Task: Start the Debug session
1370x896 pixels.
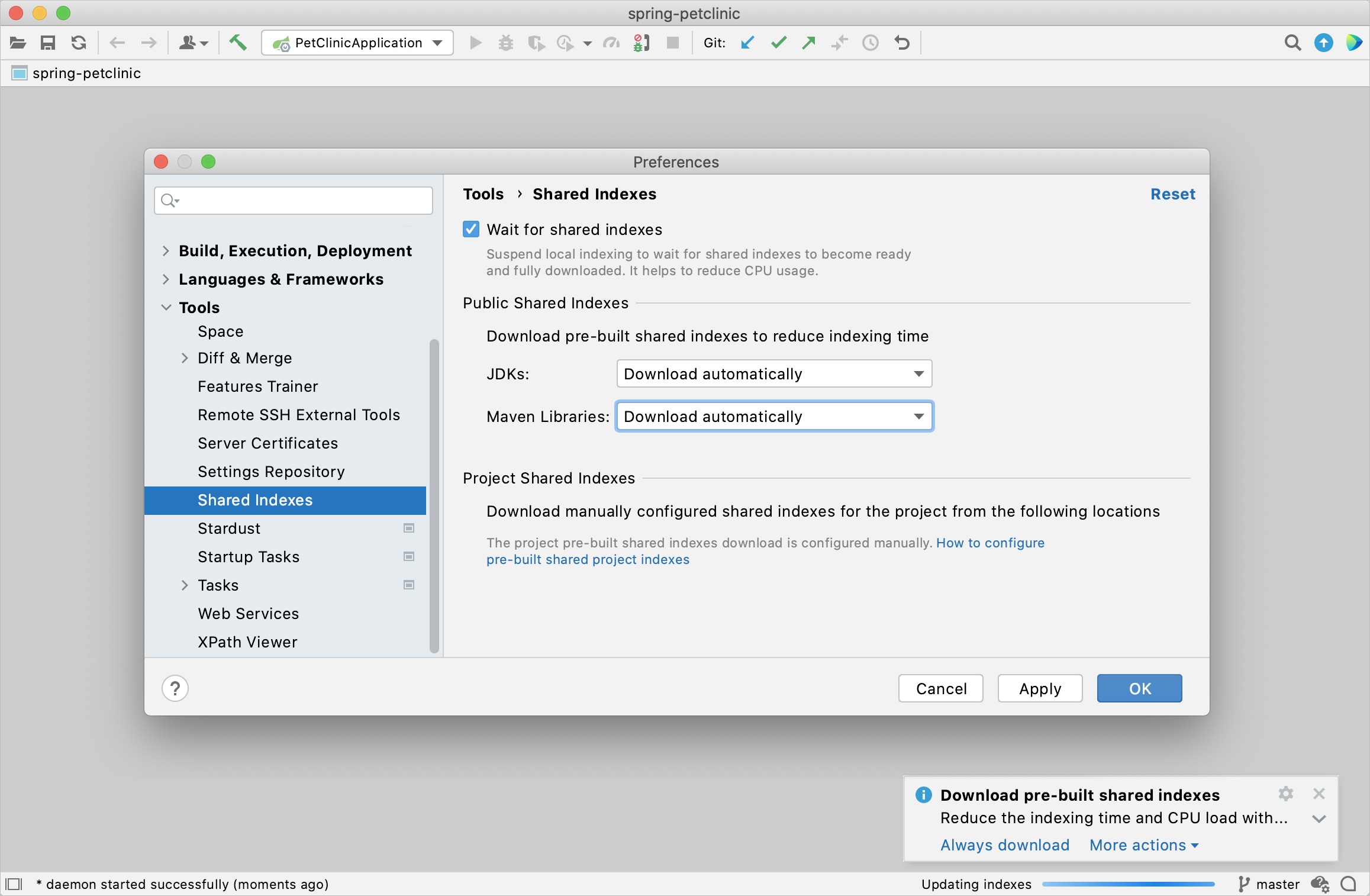Action: point(506,43)
